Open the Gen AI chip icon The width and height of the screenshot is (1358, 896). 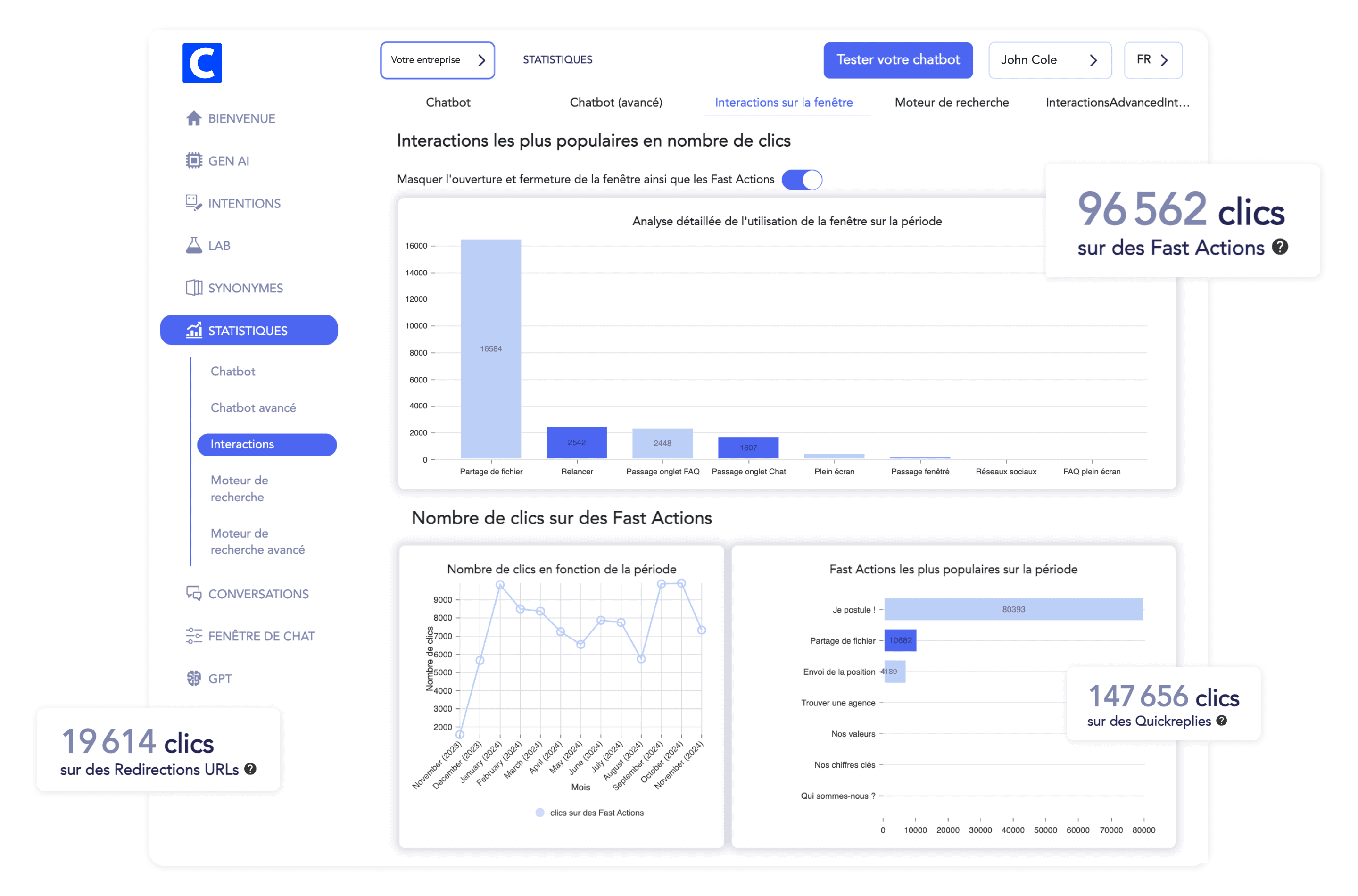[x=194, y=160]
